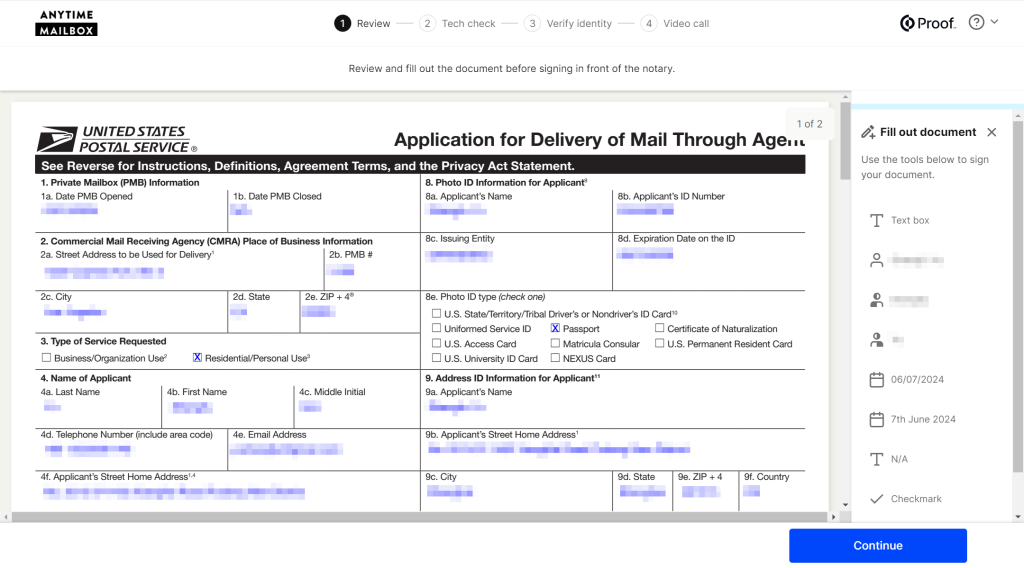Click the USPS eagle logo
Viewport: 1024px width, 568px height.
pyautogui.click(x=57, y=139)
